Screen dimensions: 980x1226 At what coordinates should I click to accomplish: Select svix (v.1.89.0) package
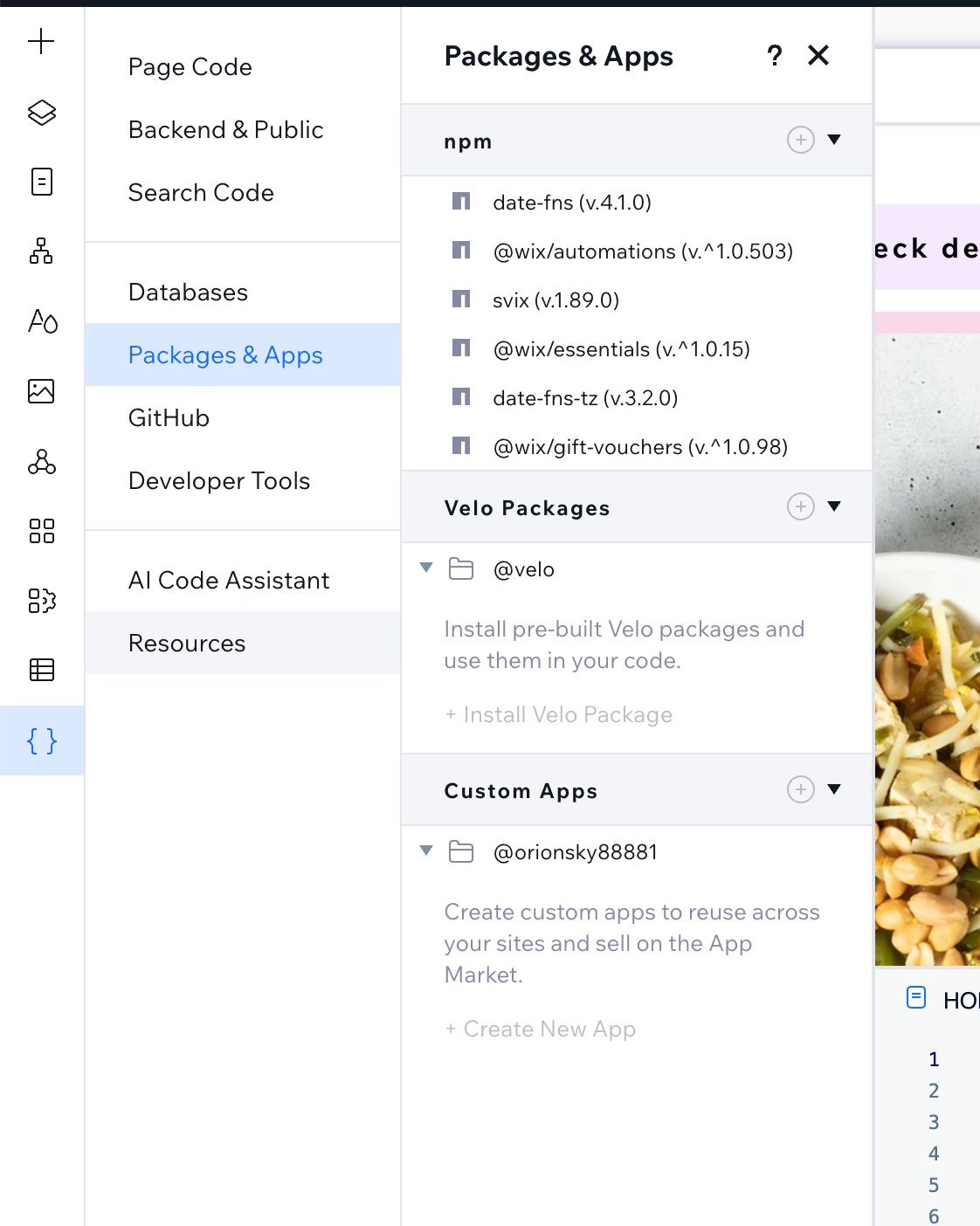click(x=637, y=300)
